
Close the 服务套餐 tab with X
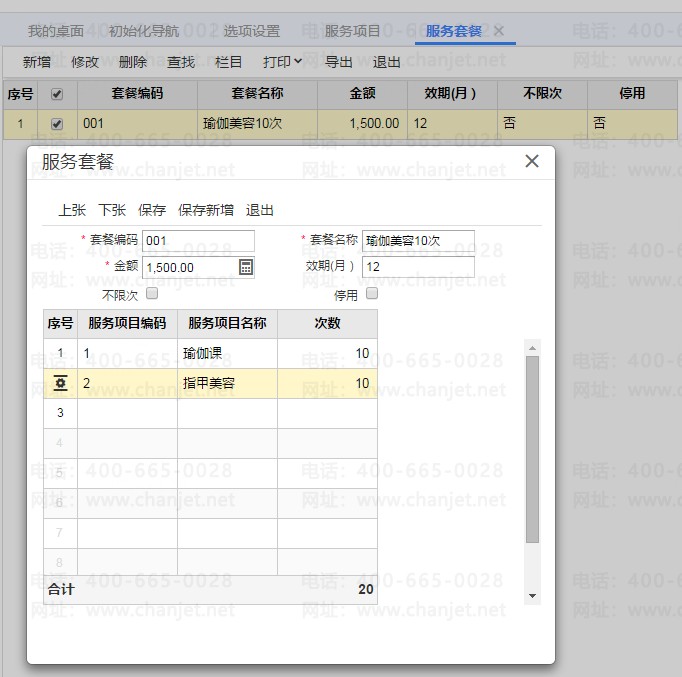tap(499, 31)
